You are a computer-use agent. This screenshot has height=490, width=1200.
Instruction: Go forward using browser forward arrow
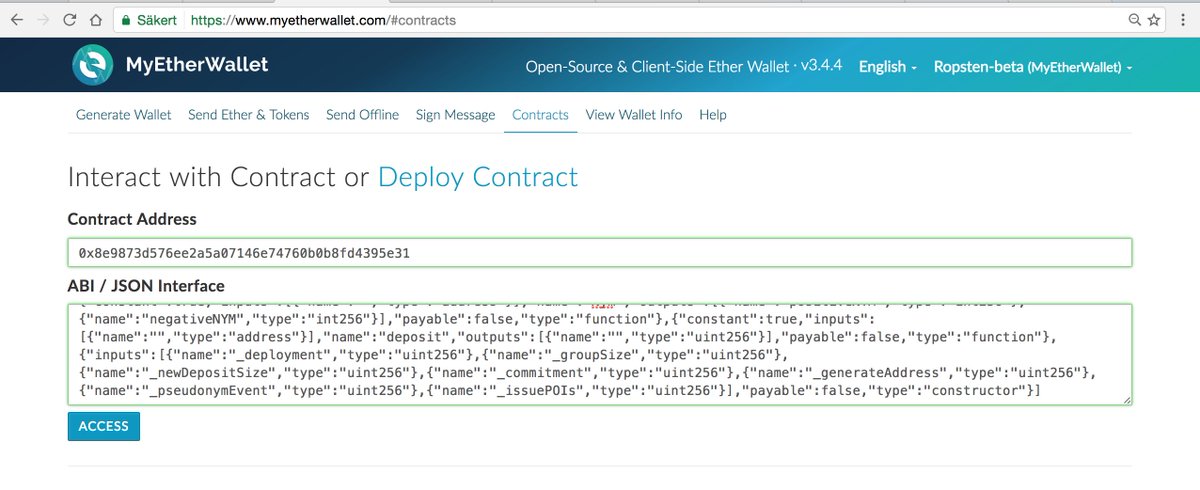[42, 19]
